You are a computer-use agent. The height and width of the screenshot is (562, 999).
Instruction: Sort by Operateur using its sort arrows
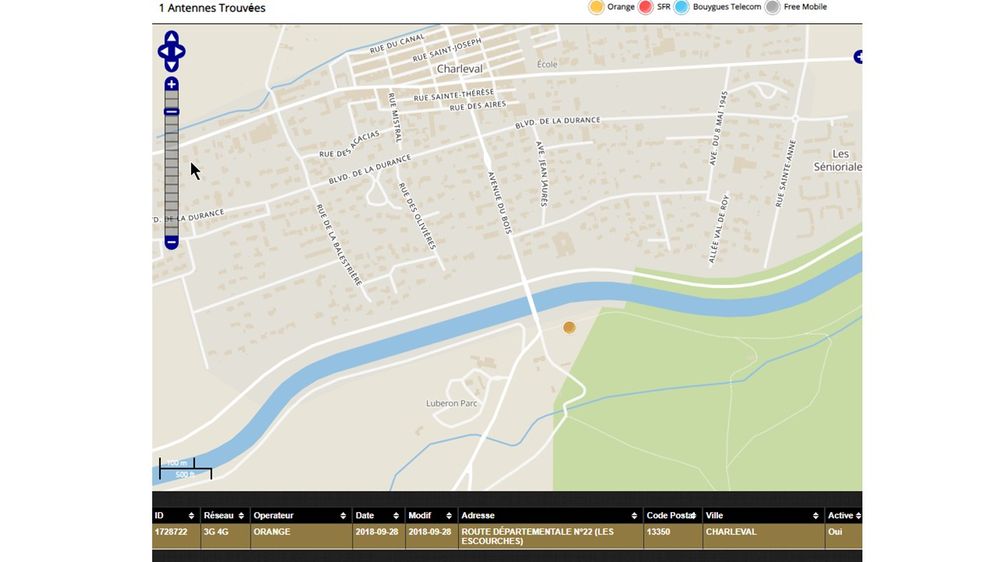(343, 515)
